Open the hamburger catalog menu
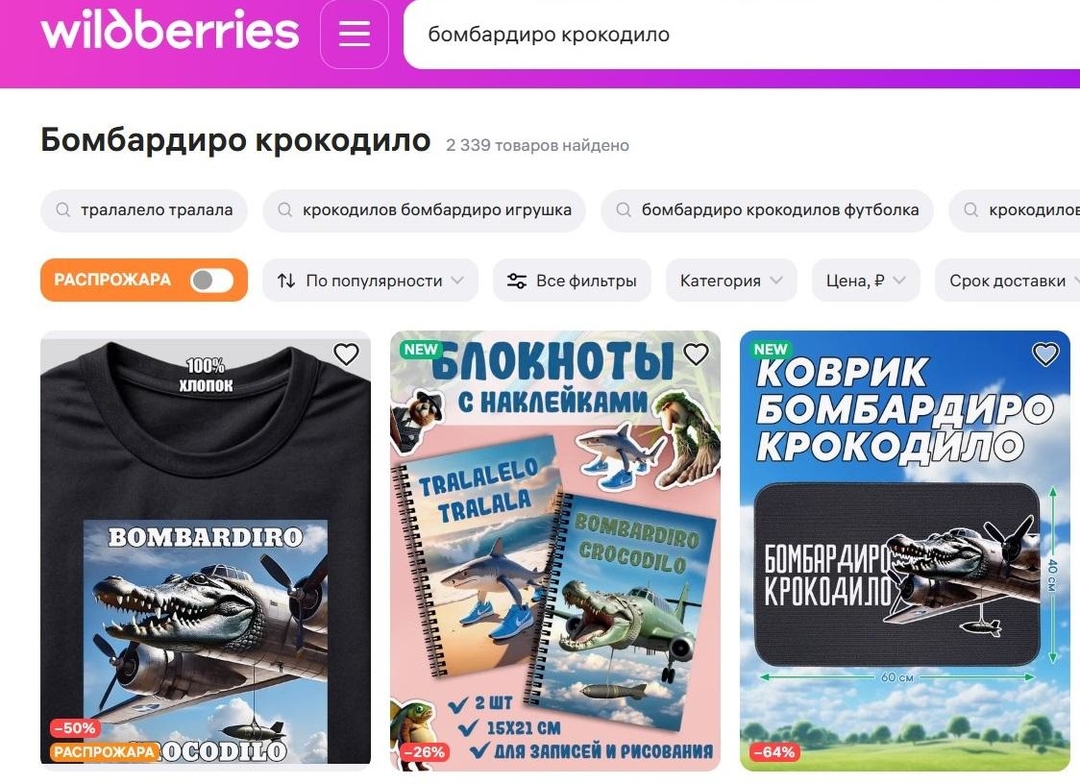Viewport: 1080px width, 784px height. click(x=354, y=34)
